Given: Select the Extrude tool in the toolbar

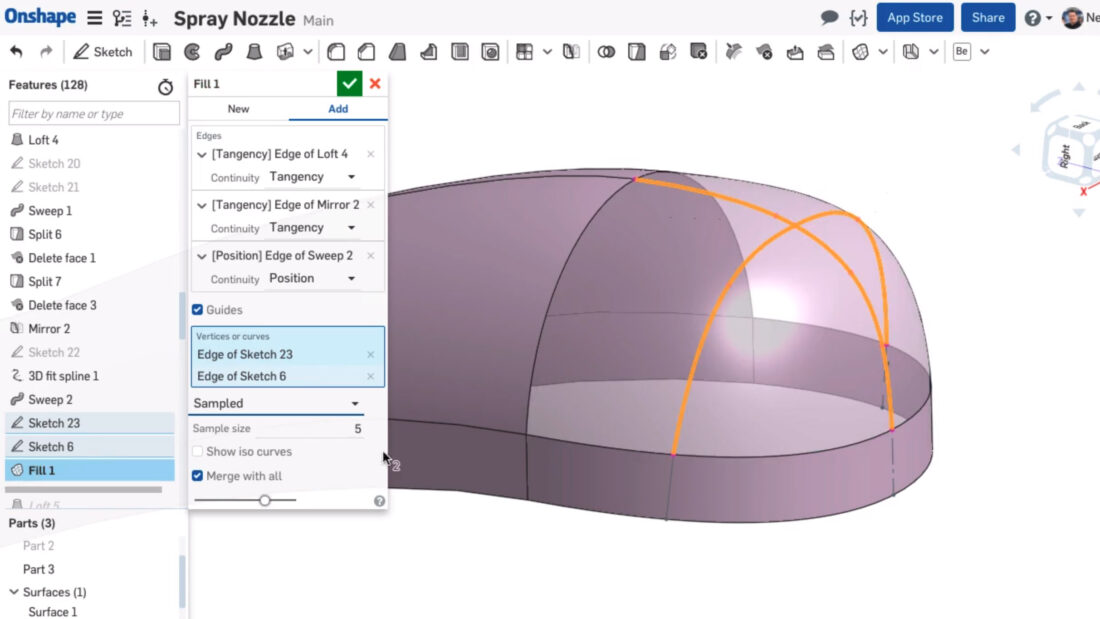Looking at the screenshot, I should (x=161, y=51).
